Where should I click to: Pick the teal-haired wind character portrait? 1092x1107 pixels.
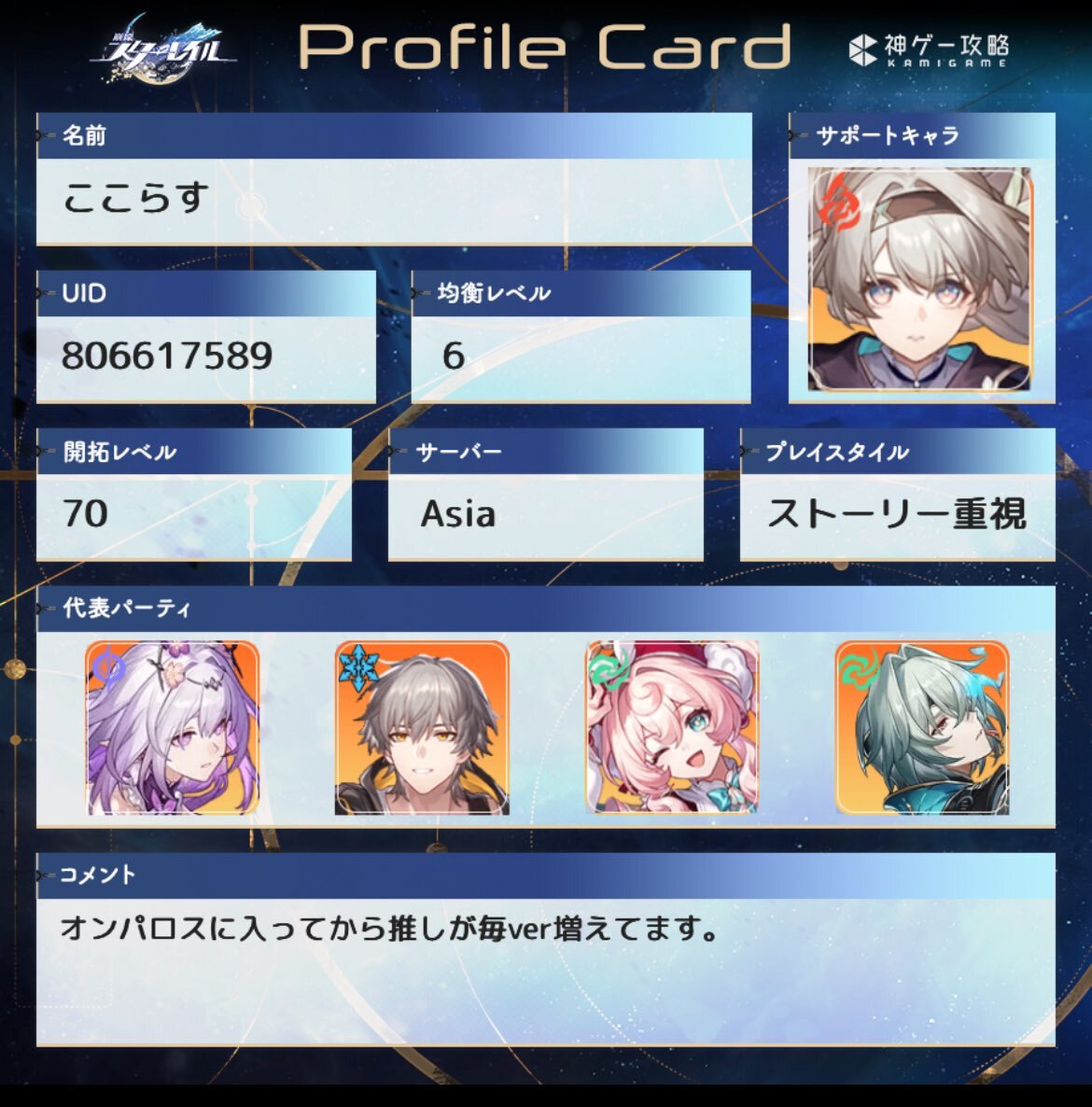(x=922, y=728)
